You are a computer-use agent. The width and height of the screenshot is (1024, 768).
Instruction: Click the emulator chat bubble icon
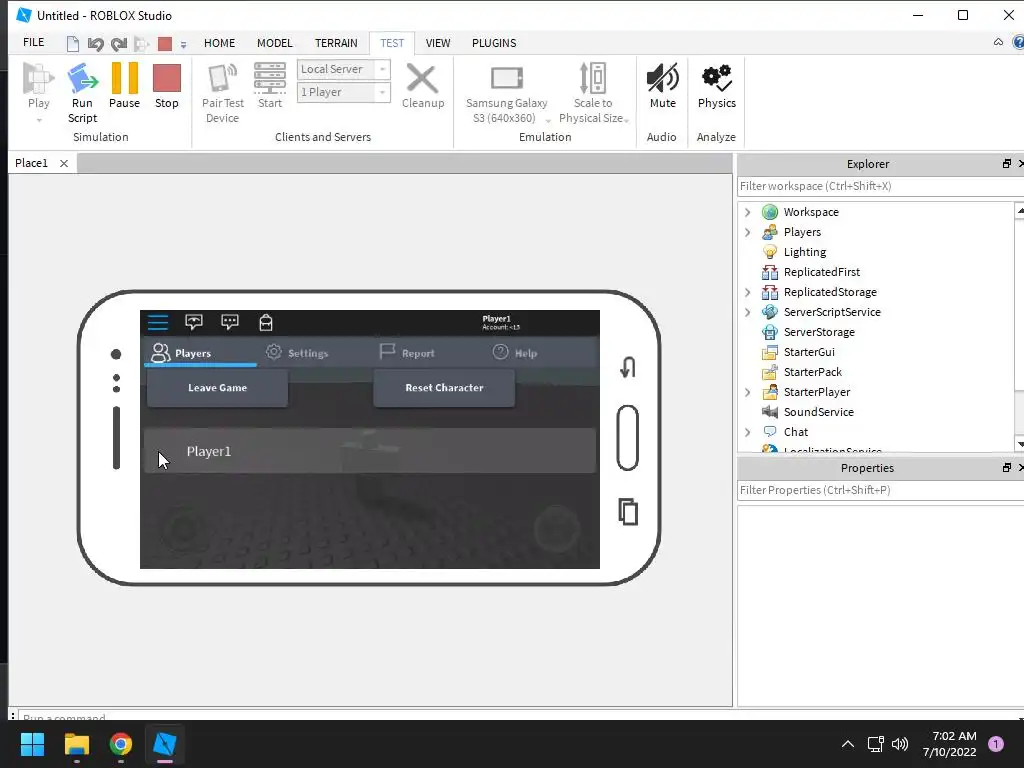(x=230, y=322)
